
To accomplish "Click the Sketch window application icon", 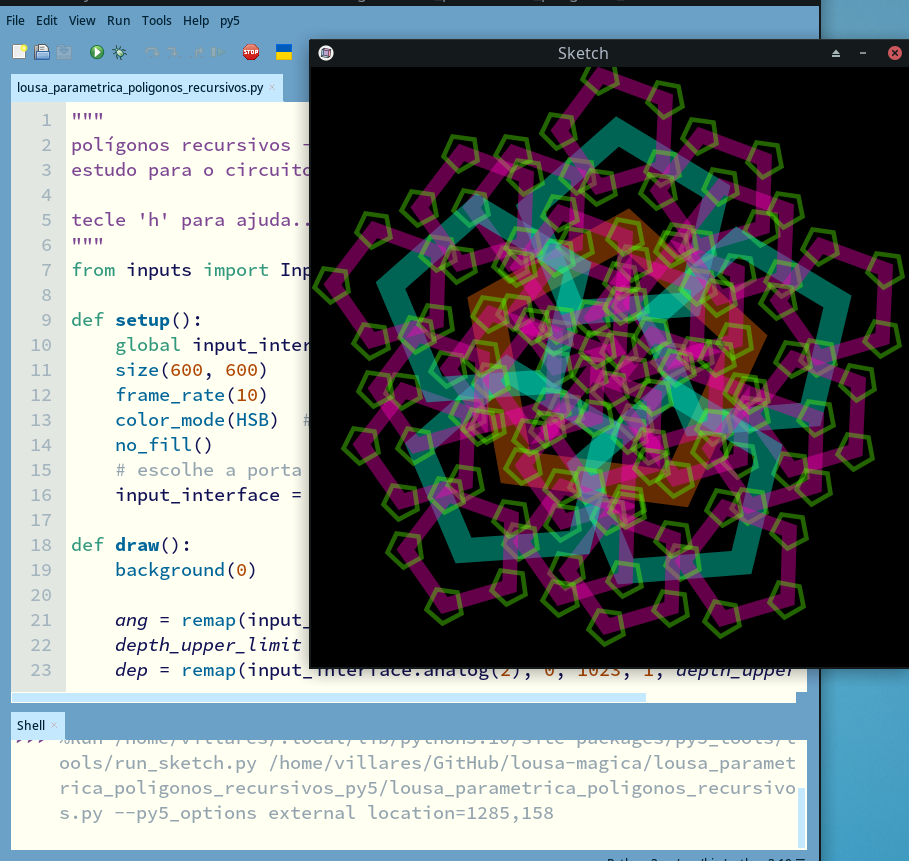I will [x=325, y=53].
